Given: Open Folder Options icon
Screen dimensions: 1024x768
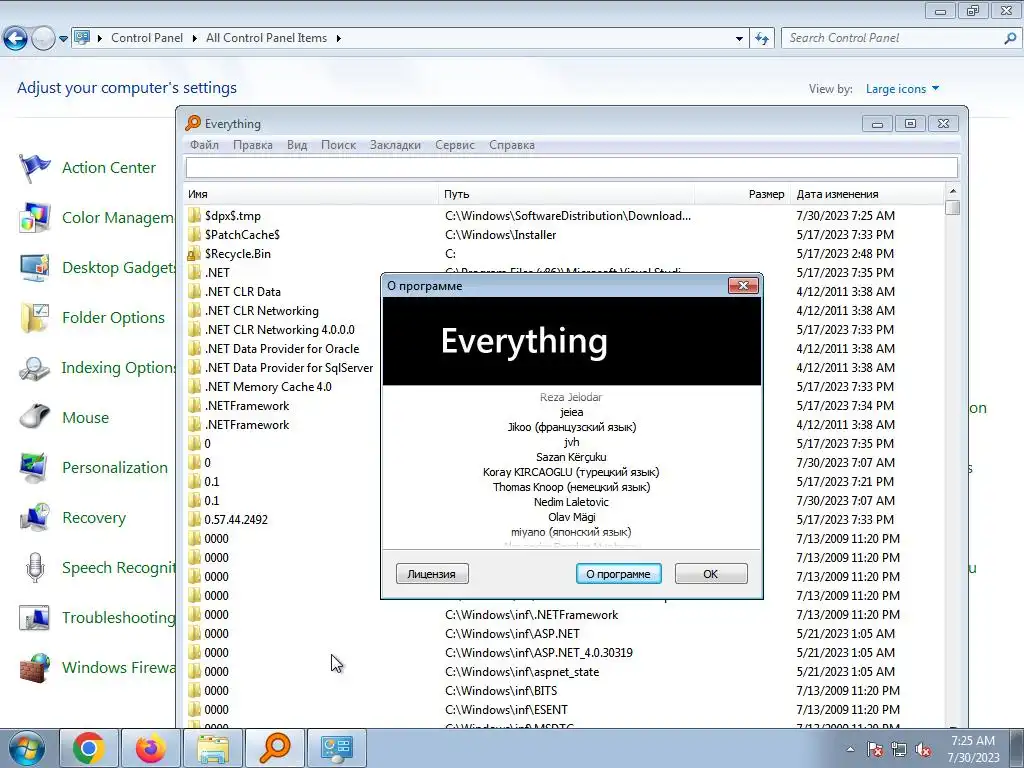Looking at the screenshot, I should point(35,317).
